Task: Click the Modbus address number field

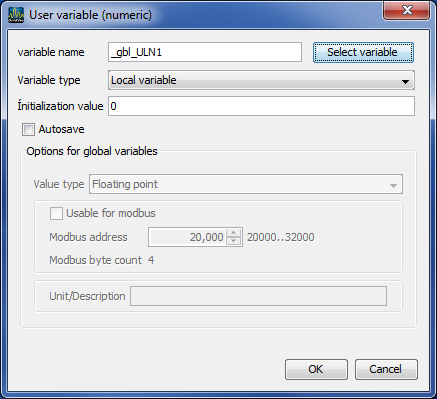Action: 187,237
